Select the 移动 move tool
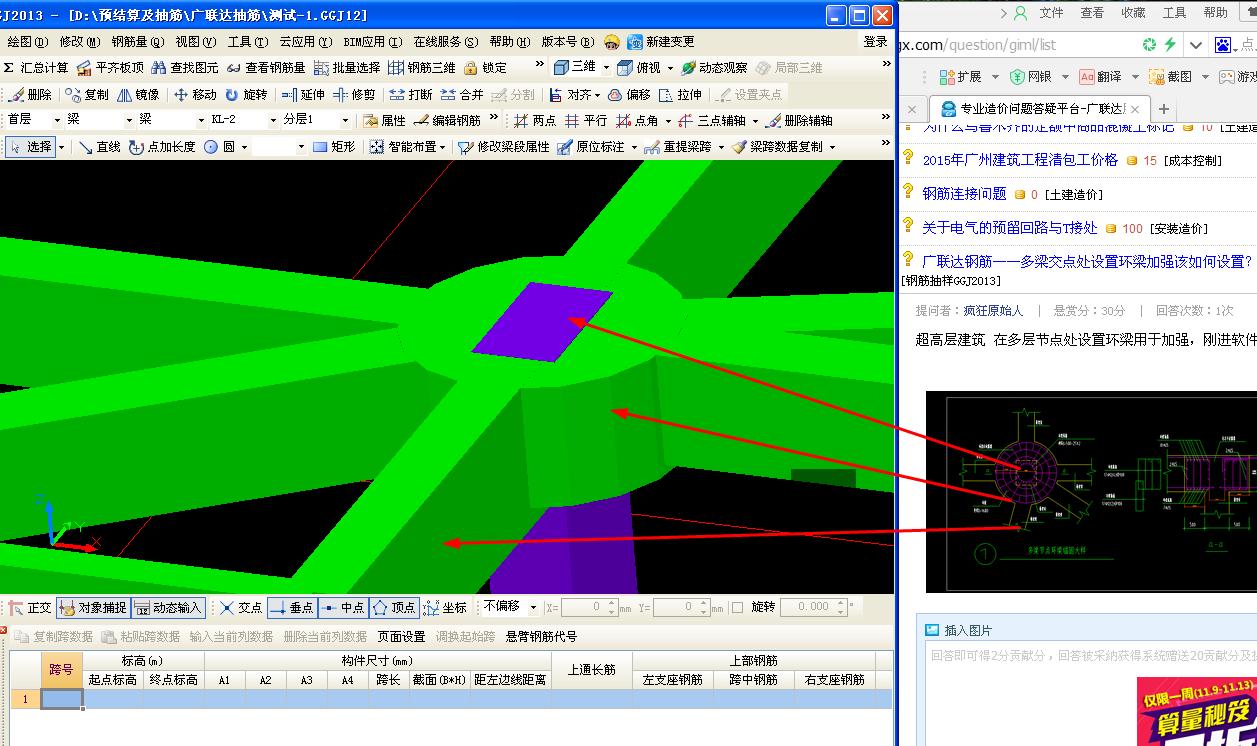This screenshot has width=1257, height=746. [x=195, y=95]
